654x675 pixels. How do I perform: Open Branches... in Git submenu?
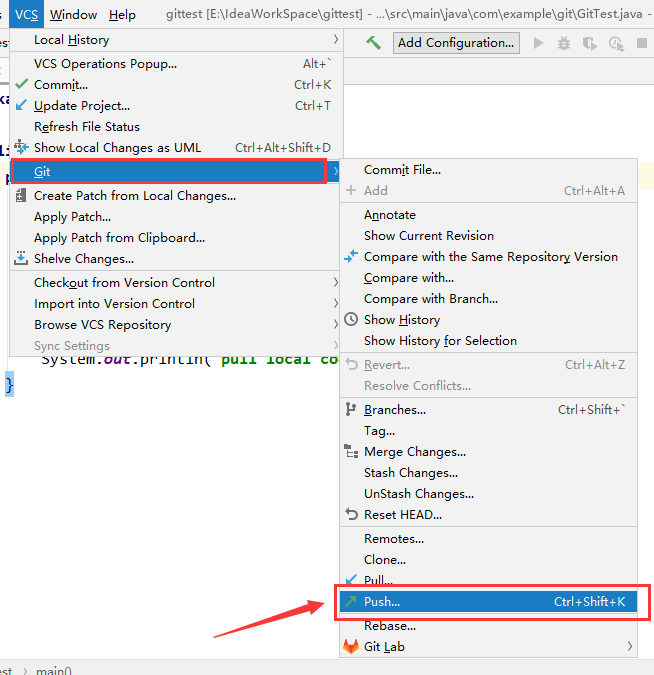488,409
